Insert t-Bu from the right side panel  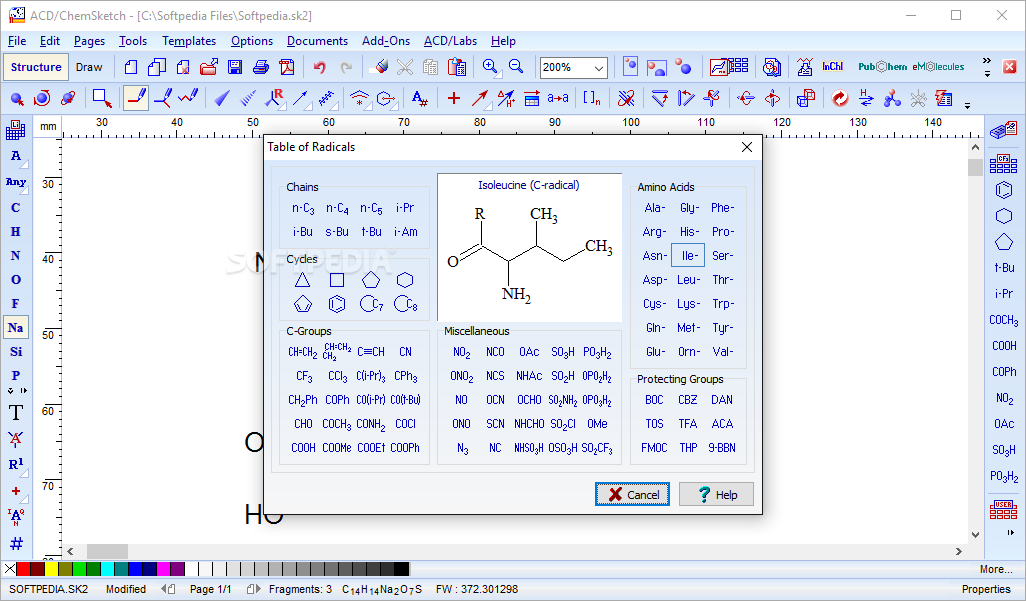(x=1004, y=268)
